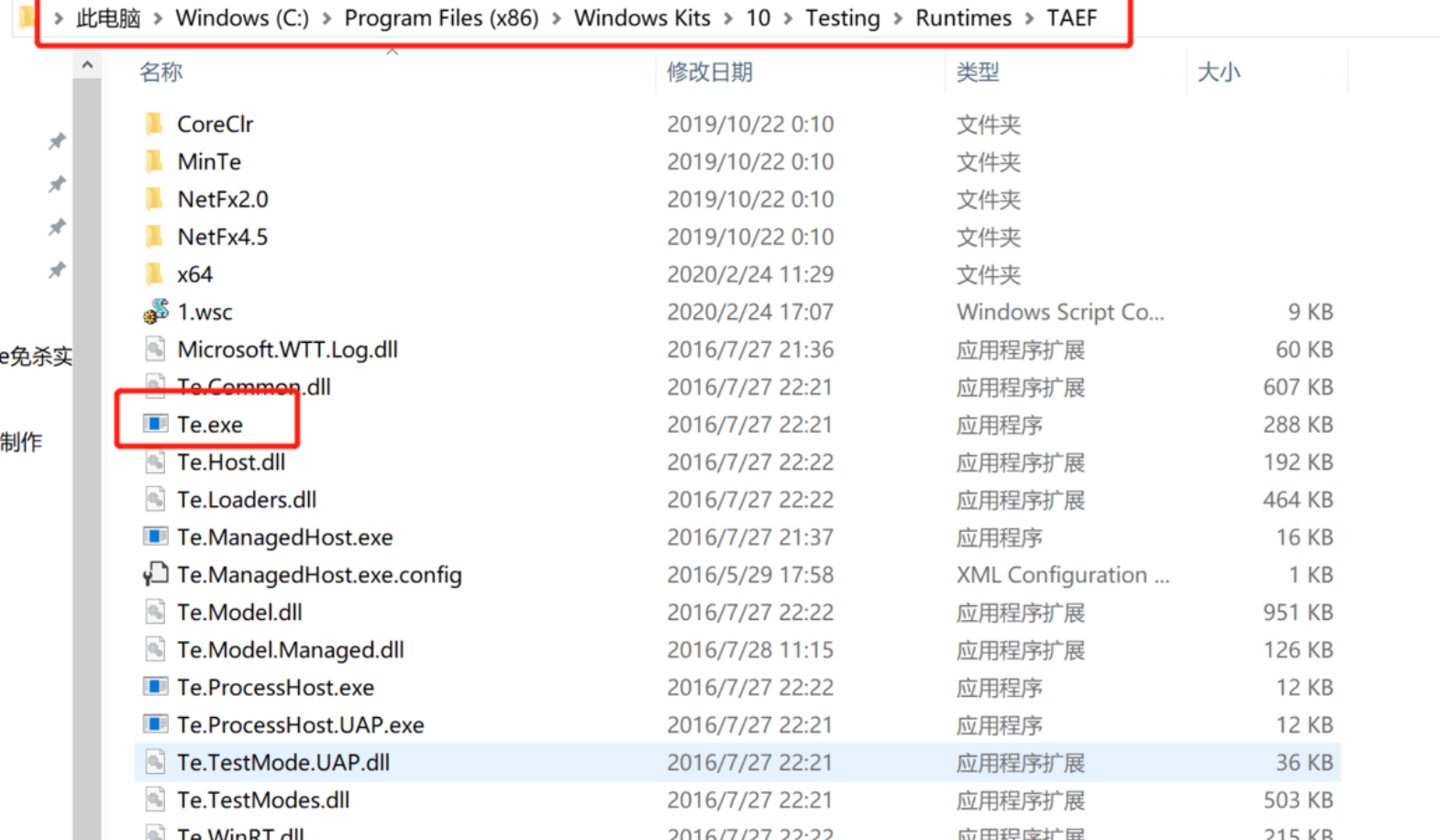This screenshot has width=1440, height=840.
Task: Select the Te.Model.dll file icon
Action: point(156,612)
